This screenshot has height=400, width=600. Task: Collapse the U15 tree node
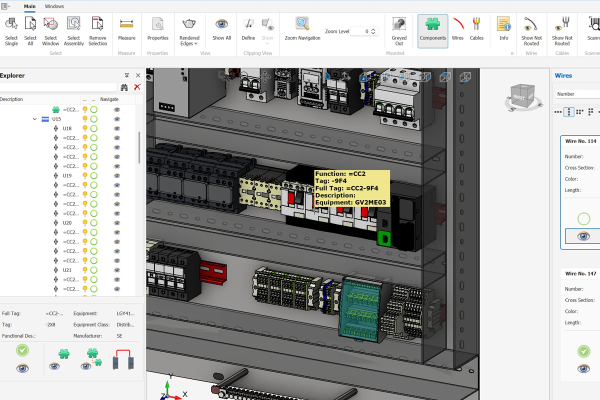click(x=34, y=119)
